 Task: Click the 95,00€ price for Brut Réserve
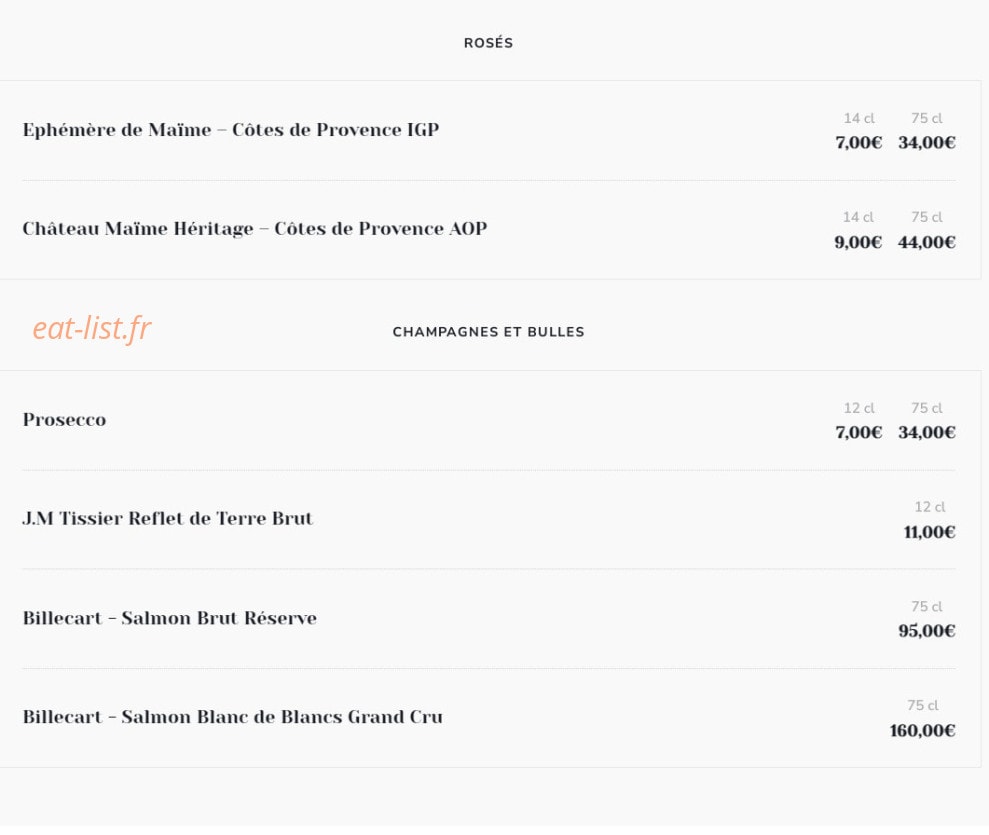[x=927, y=631]
